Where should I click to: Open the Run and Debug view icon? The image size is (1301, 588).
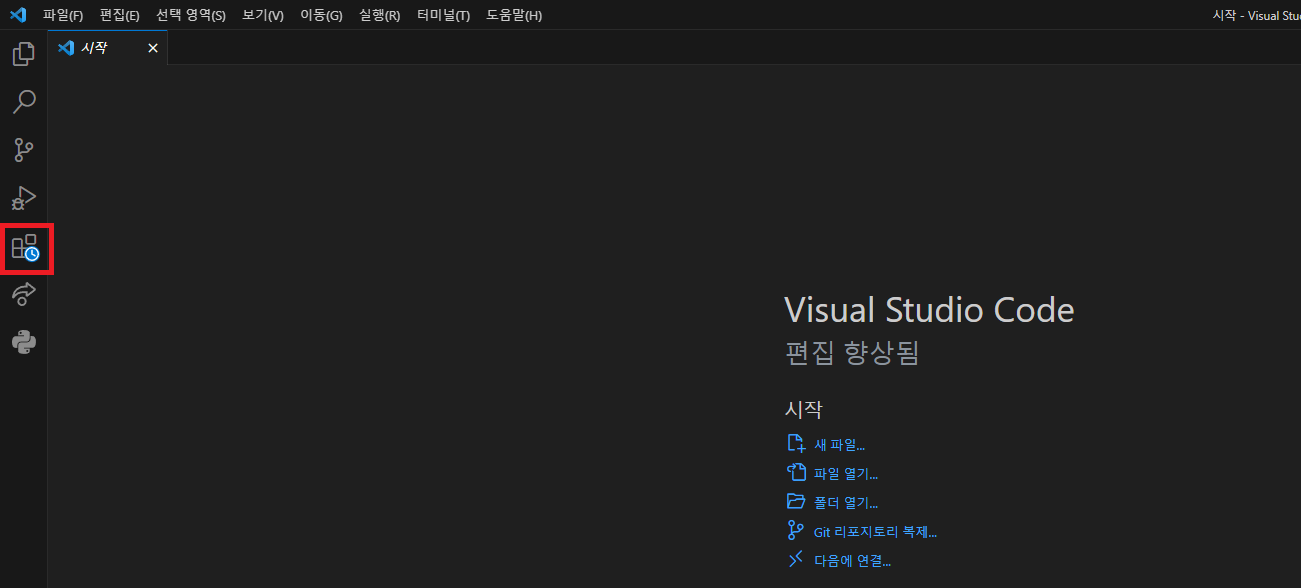point(24,198)
